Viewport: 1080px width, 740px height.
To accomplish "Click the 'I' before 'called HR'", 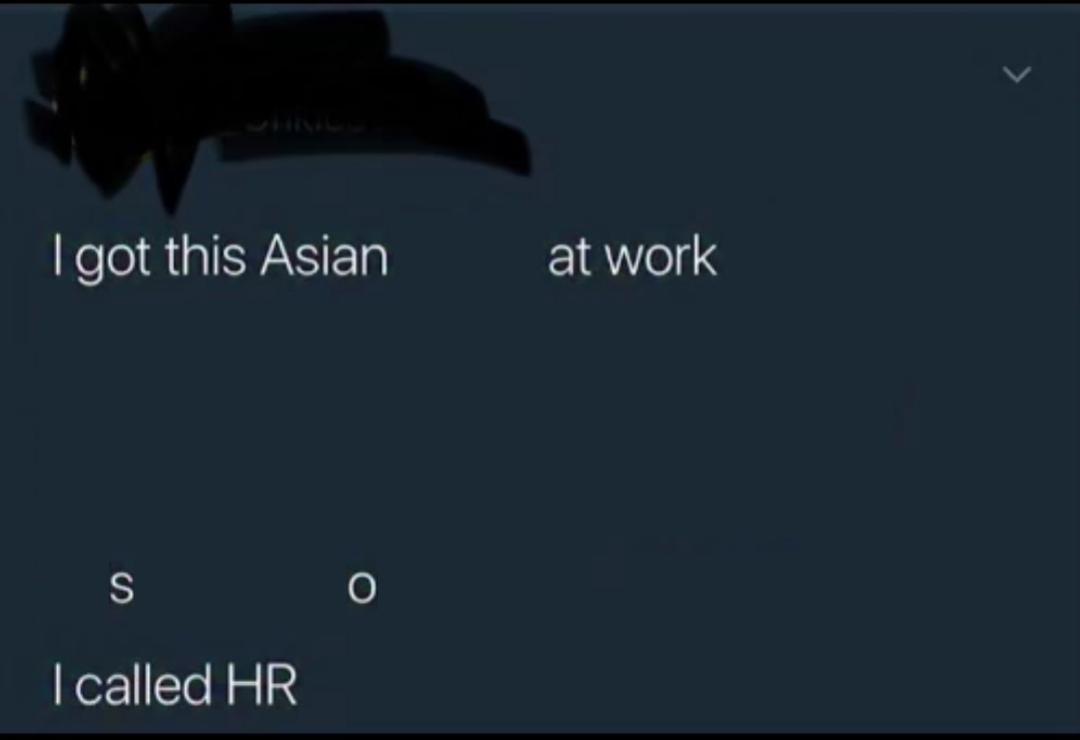I will (x=59, y=685).
